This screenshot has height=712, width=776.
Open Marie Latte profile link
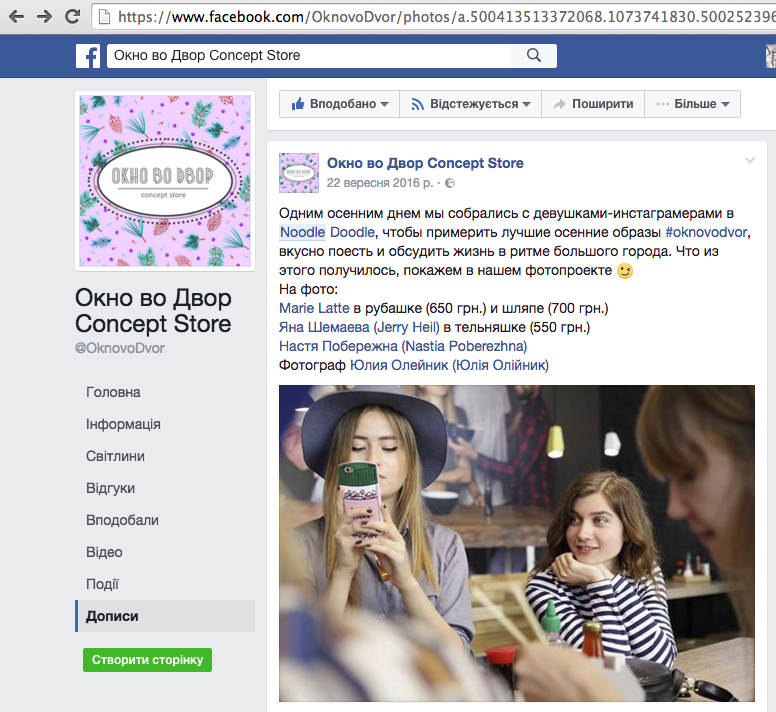[314, 308]
